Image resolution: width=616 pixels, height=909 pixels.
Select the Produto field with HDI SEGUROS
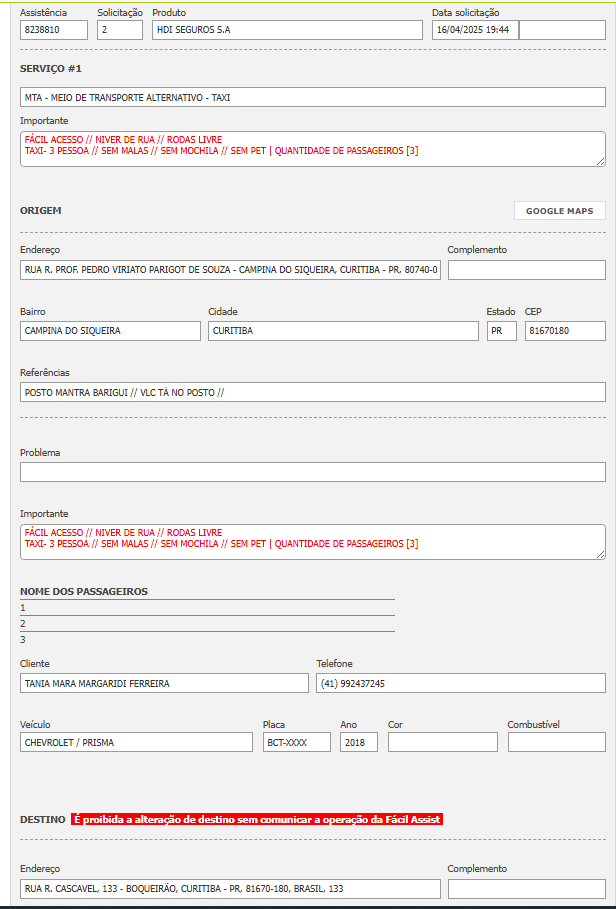[x=287, y=30]
